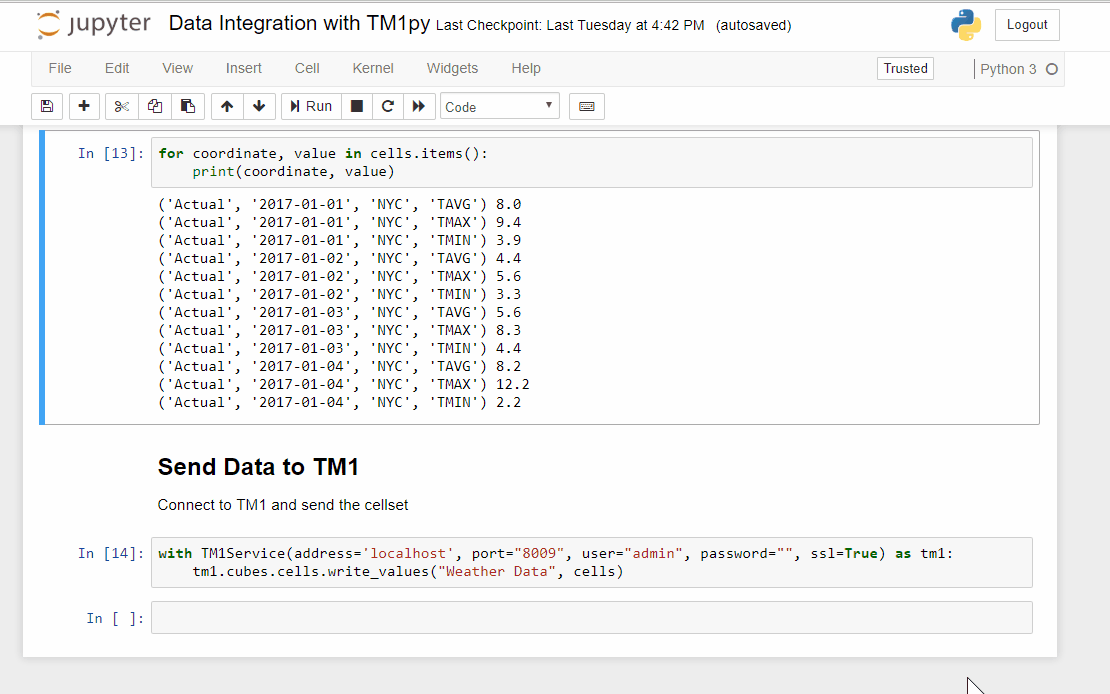This screenshot has width=1110, height=694.
Task: Restart kernel and rerun with the fast-forward icon
Action: pos(418,106)
